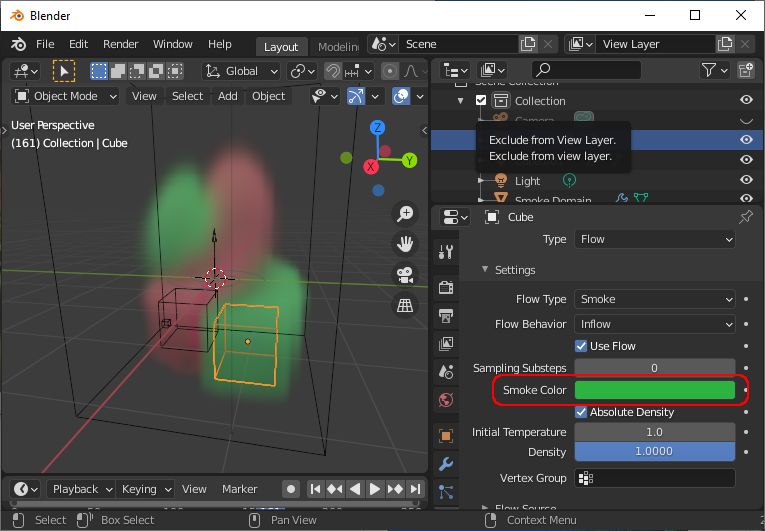Choose the Subtract selection mode icon
This screenshot has height=531, width=765.
click(137, 71)
